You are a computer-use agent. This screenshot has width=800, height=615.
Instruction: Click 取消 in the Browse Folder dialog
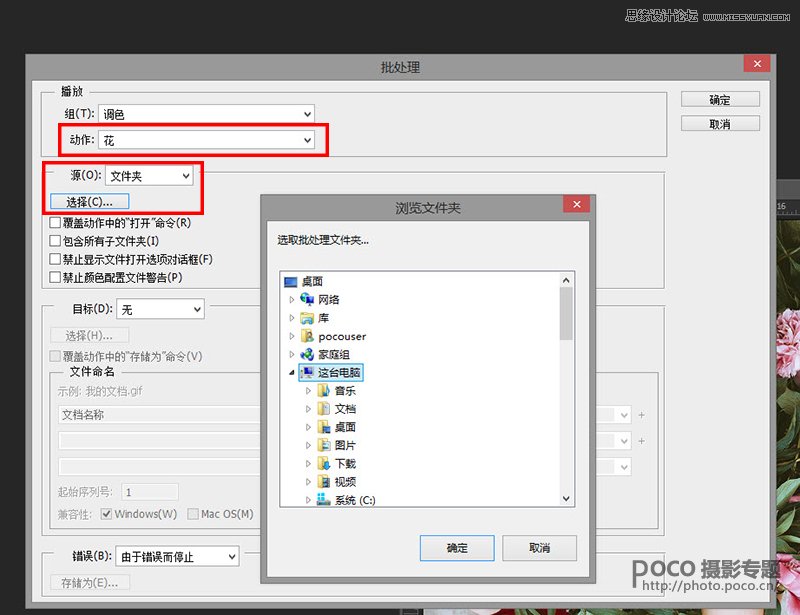click(539, 548)
